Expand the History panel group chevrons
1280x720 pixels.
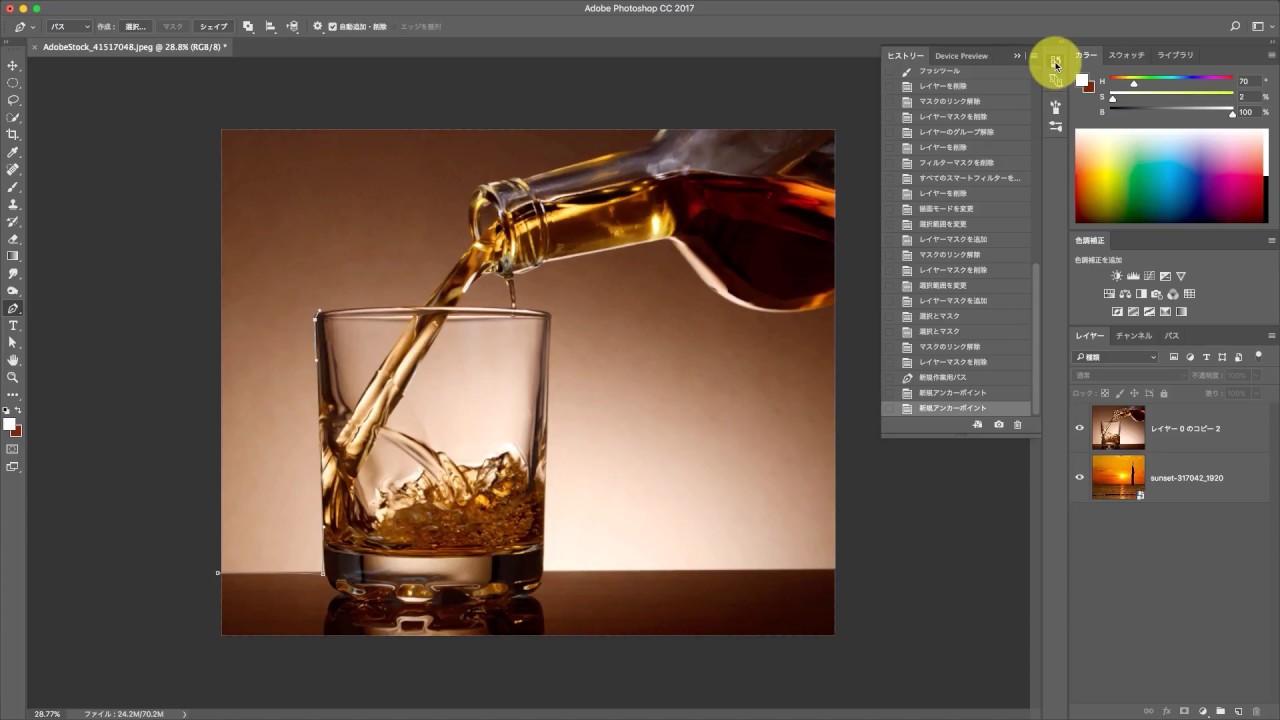[1017, 56]
